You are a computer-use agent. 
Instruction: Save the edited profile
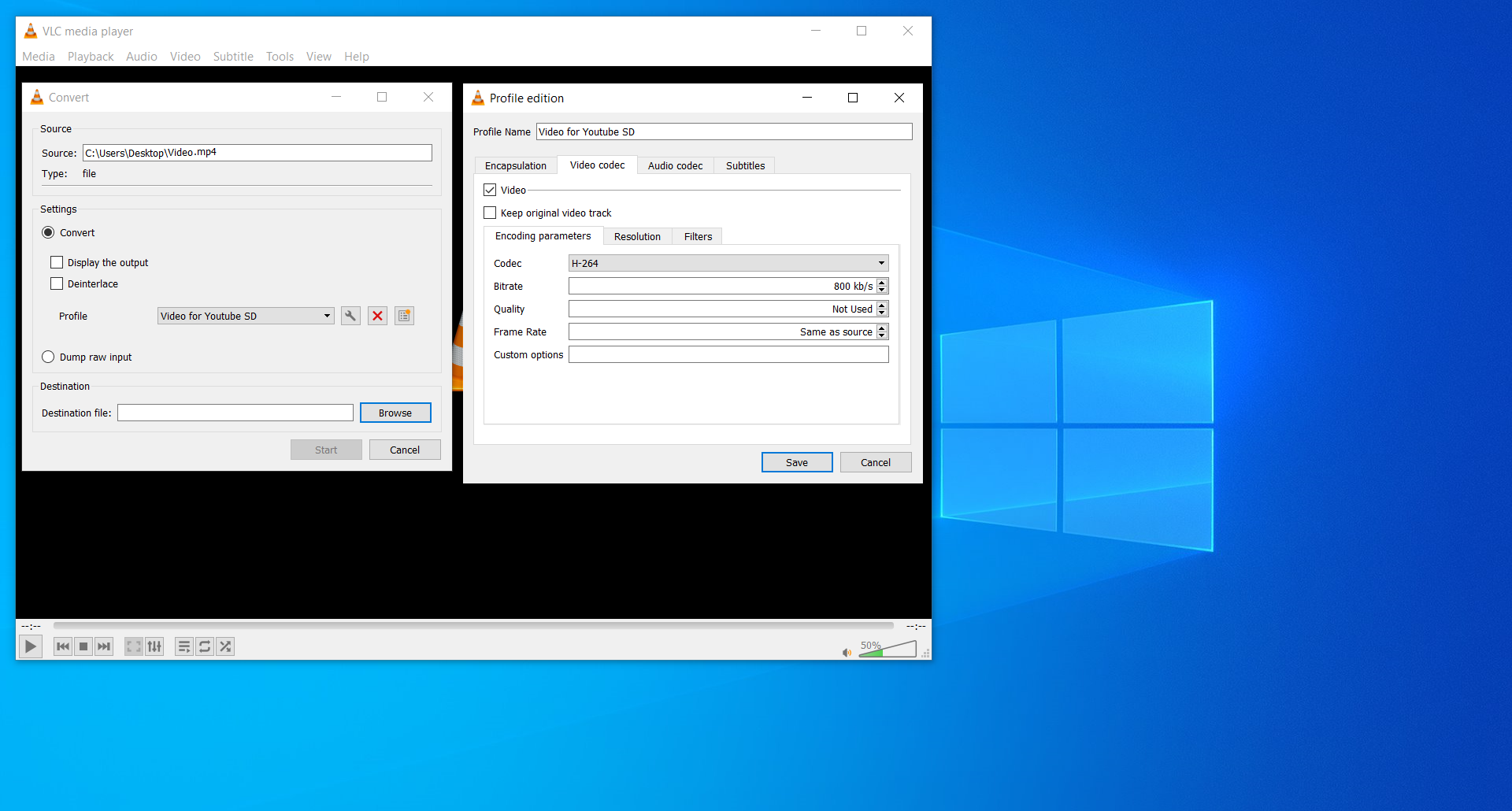click(x=796, y=462)
